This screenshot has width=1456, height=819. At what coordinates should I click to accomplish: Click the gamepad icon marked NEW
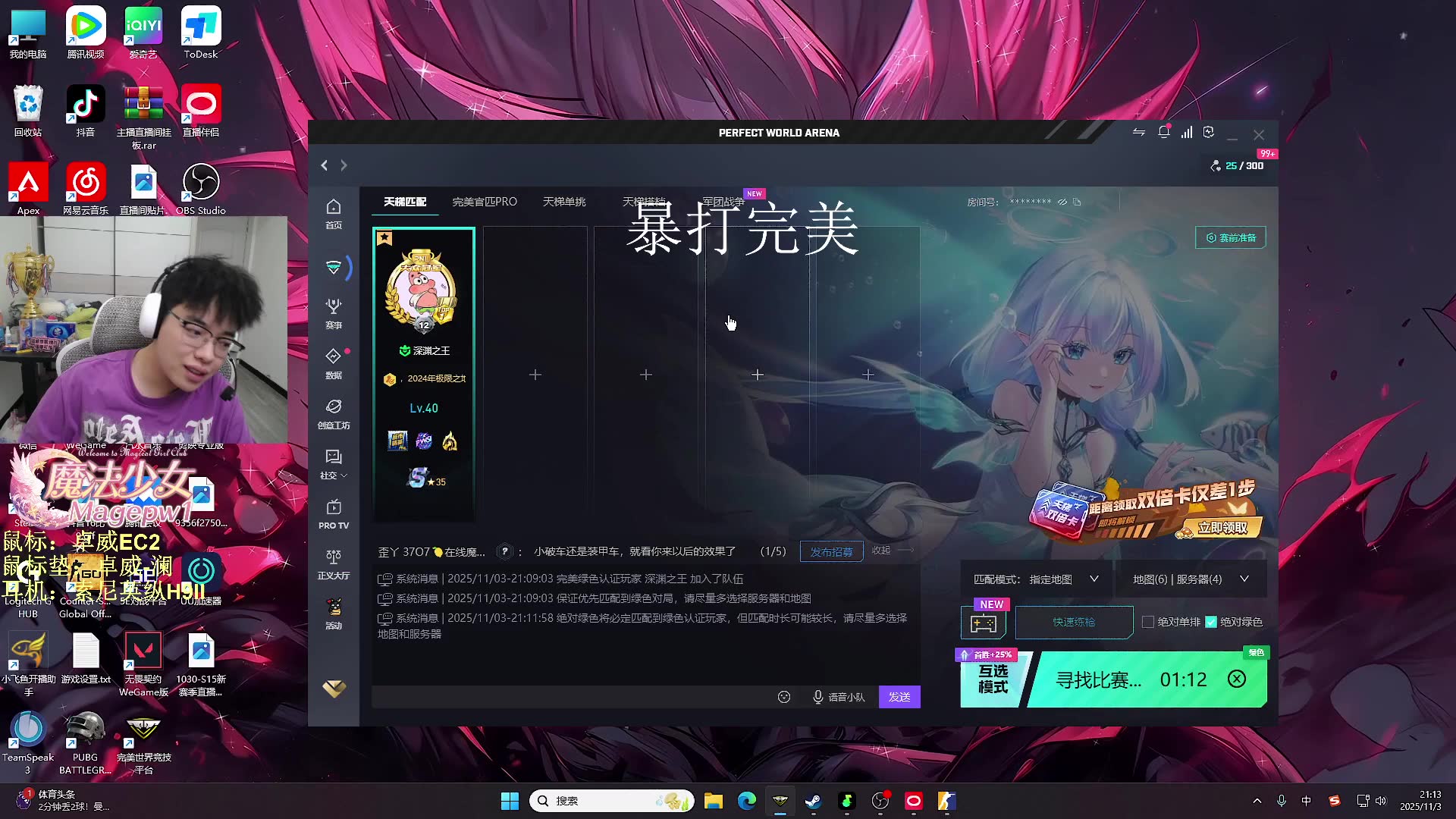984,624
